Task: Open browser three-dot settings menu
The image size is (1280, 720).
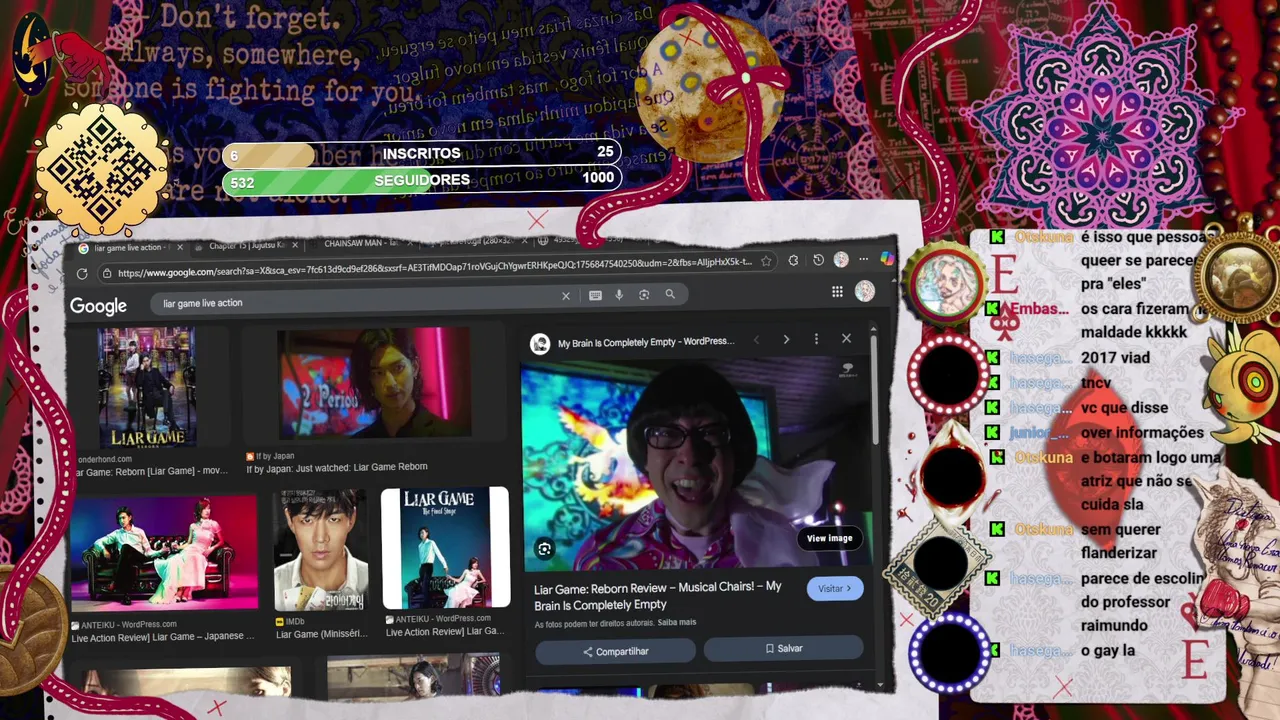Action: click(864, 259)
